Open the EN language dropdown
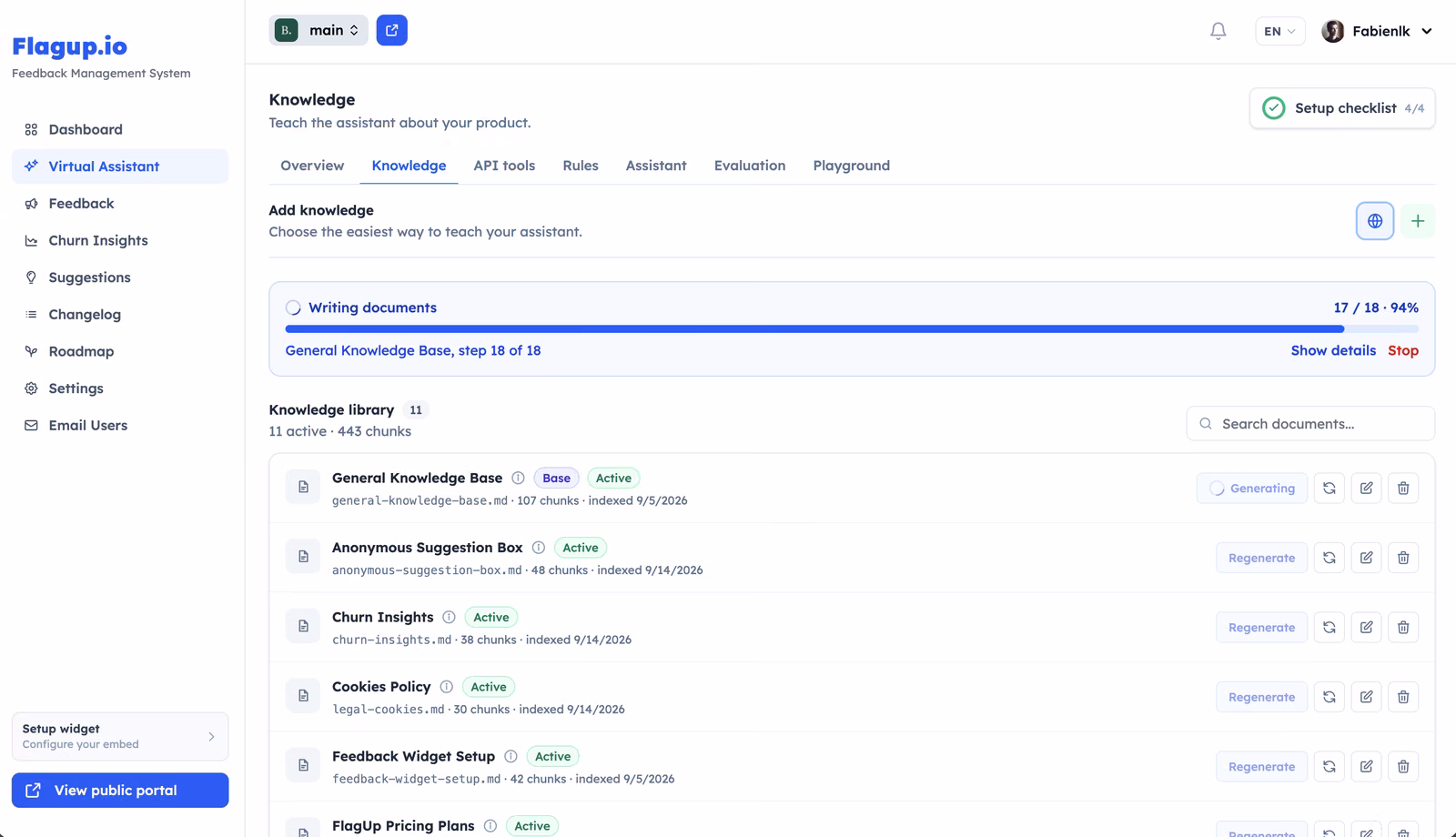This screenshot has height=837, width=1456. (x=1279, y=31)
